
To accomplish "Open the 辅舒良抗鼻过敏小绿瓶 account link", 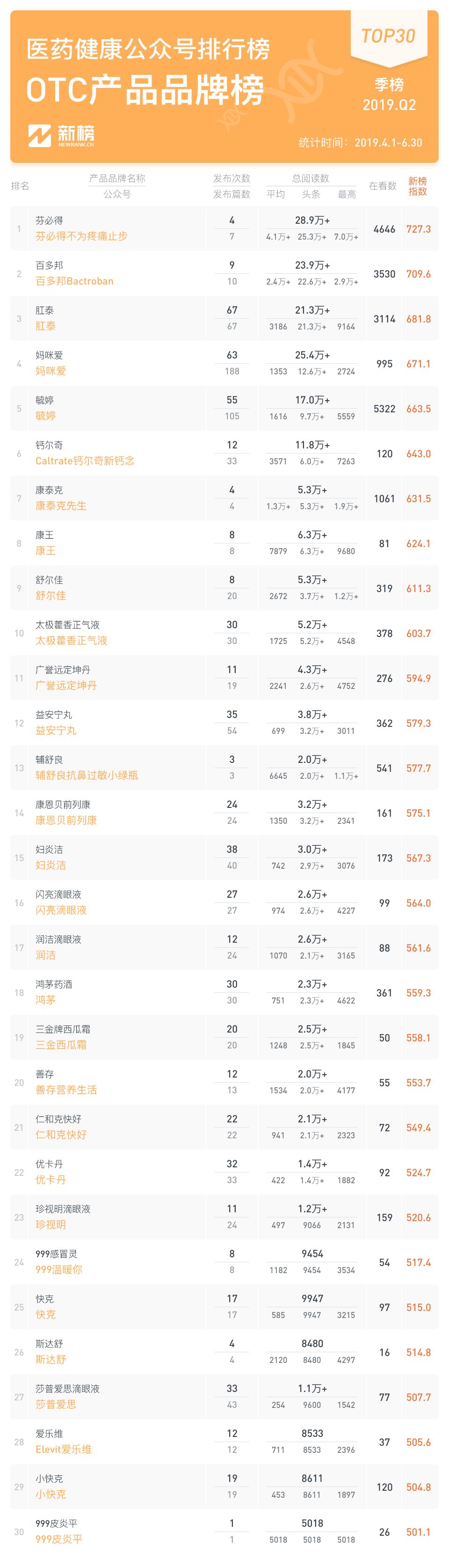I will pos(87,775).
